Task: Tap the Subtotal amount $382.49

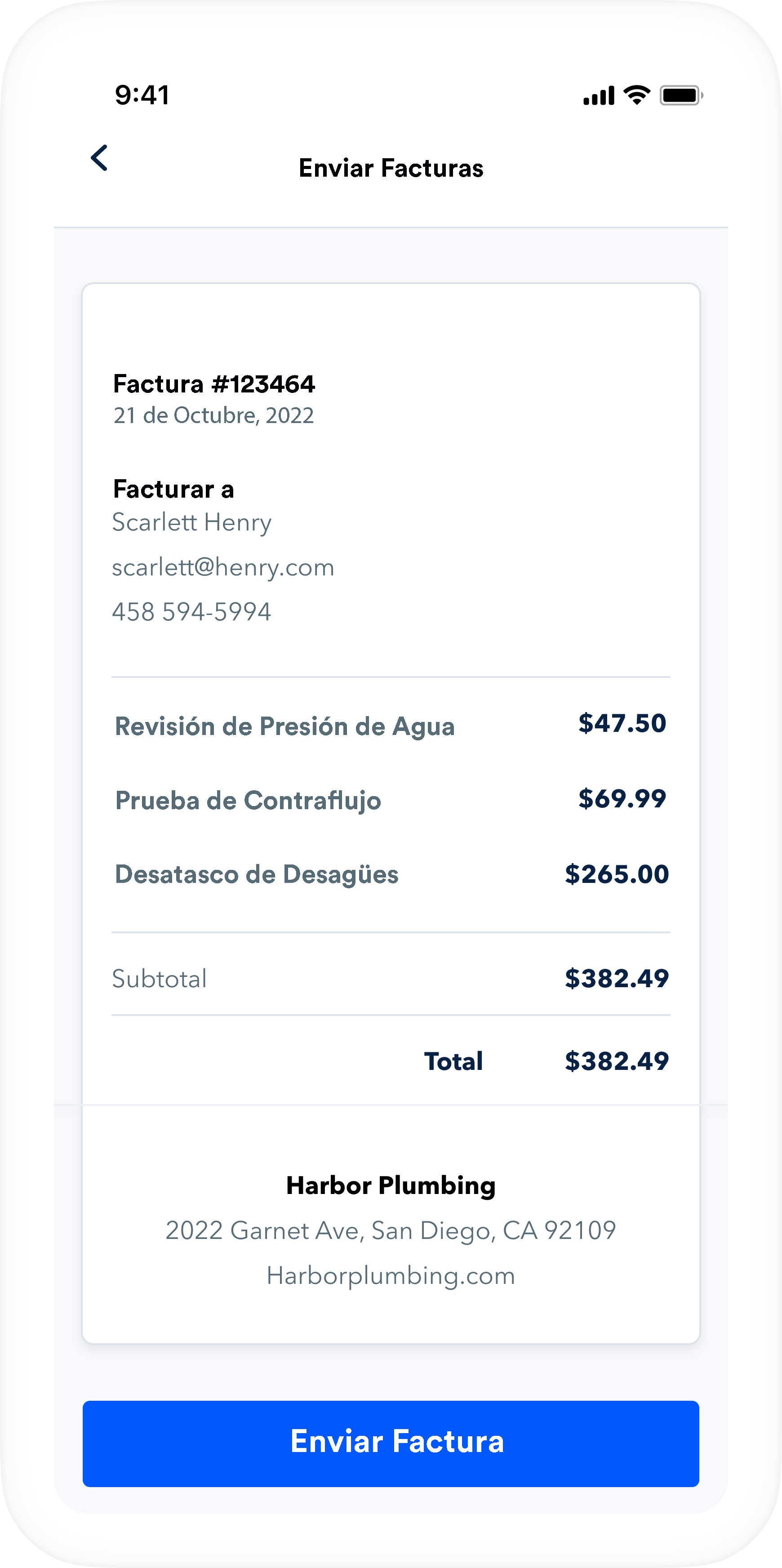Action: pyautogui.click(x=617, y=978)
